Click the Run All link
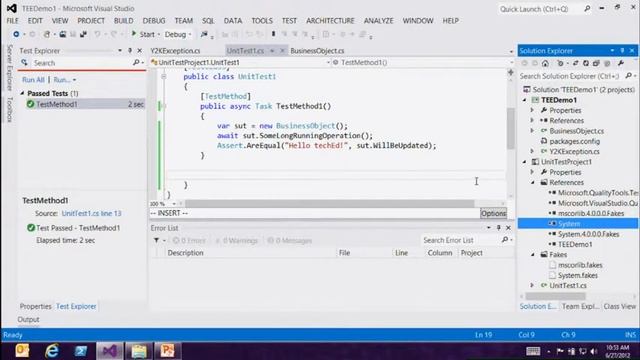640x360 pixels. [33, 80]
